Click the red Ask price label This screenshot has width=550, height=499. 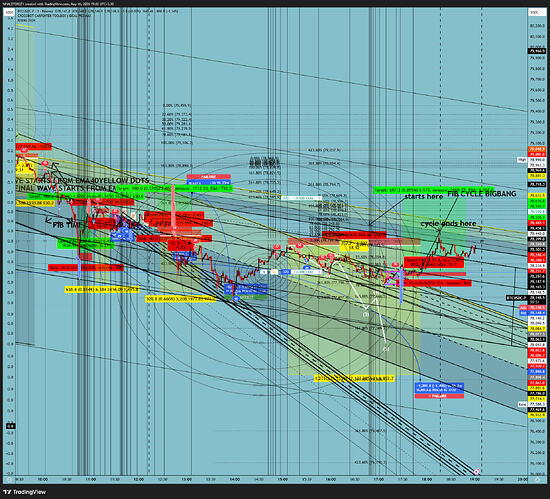click(x=532, y=308)
